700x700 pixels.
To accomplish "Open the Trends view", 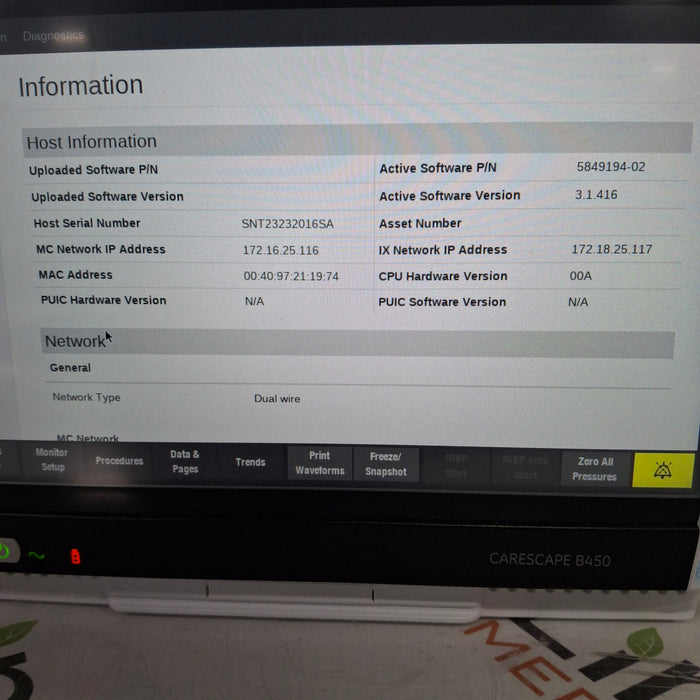I will [250, 462].
